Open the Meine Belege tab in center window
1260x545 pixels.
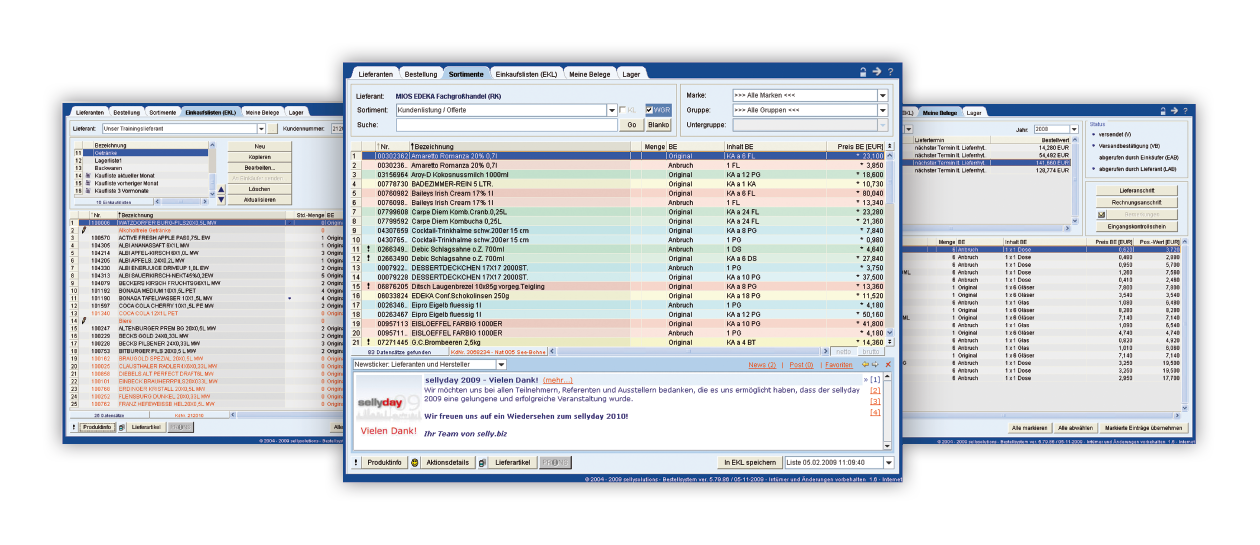[589, 74]
